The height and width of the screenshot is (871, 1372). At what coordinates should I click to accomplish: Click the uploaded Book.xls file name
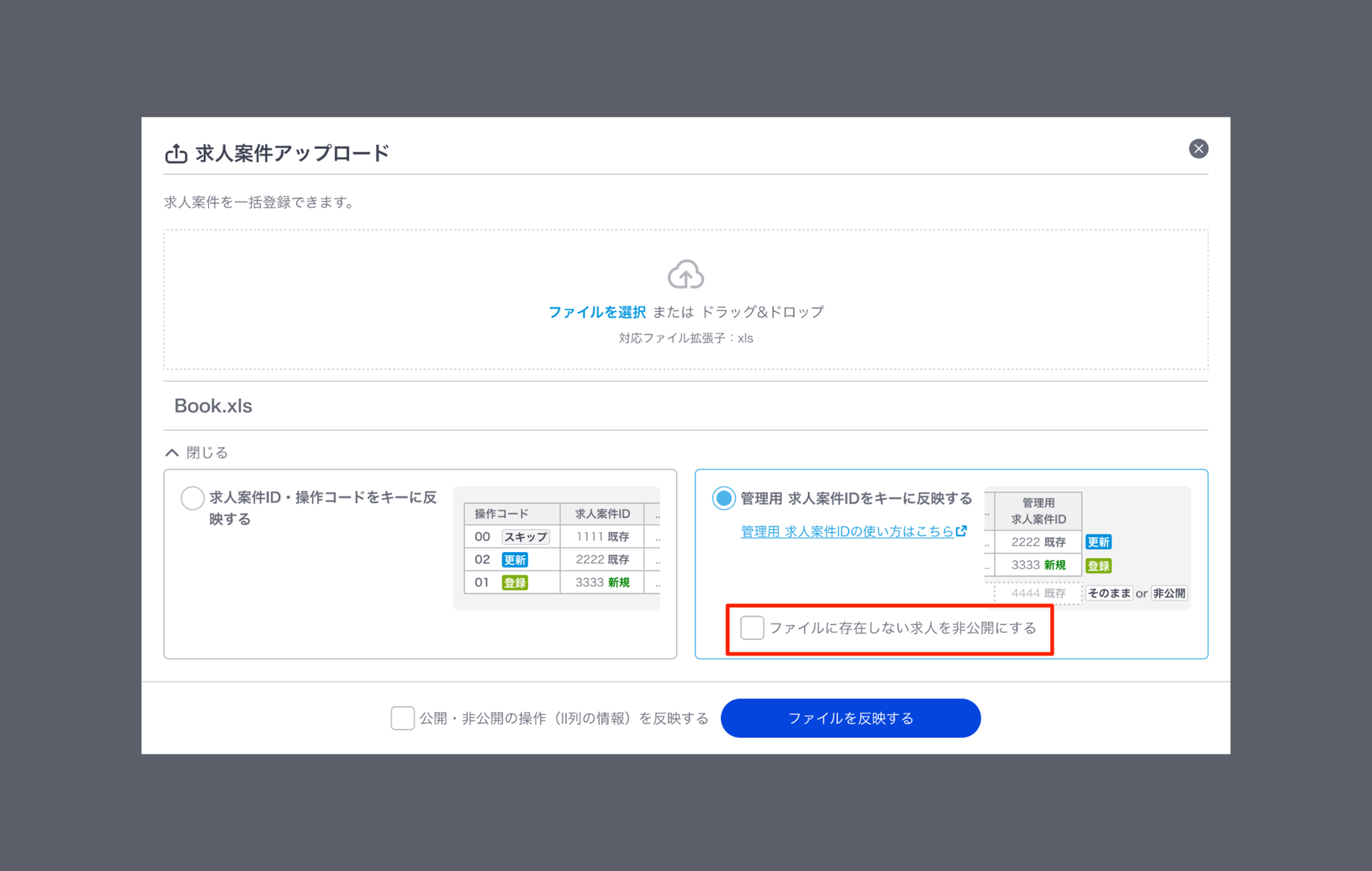click(x=213, y=406)
